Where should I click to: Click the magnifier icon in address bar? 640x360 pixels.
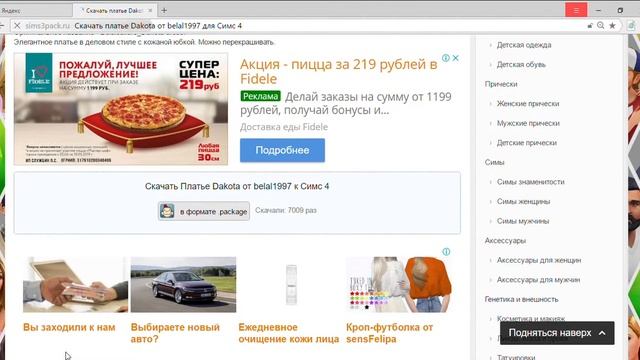600,25
